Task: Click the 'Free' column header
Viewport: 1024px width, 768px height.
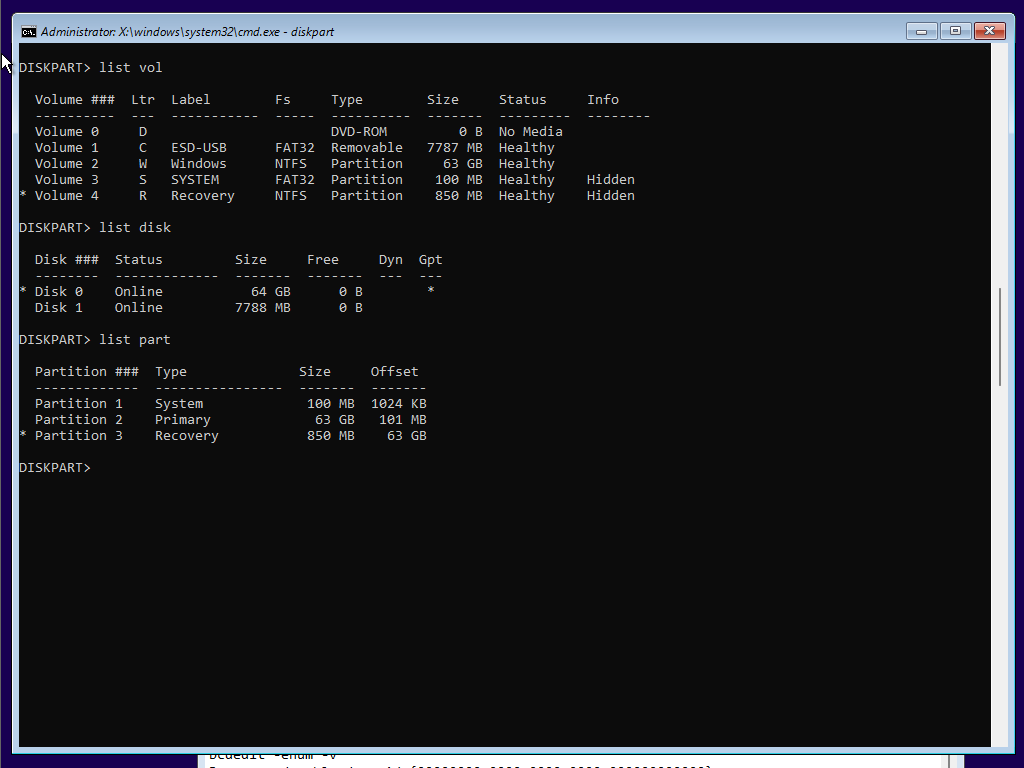Action: 323,260
